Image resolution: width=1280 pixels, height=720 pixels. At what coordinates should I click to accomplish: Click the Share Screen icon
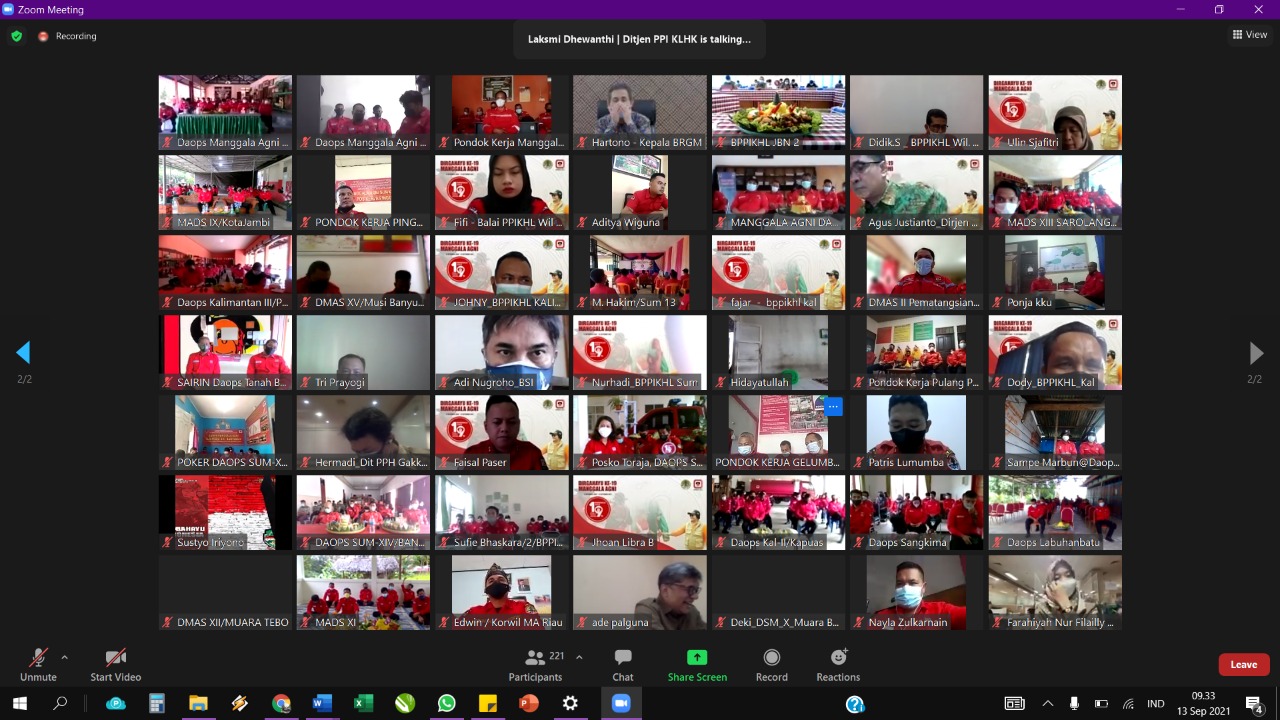(697, 665)
